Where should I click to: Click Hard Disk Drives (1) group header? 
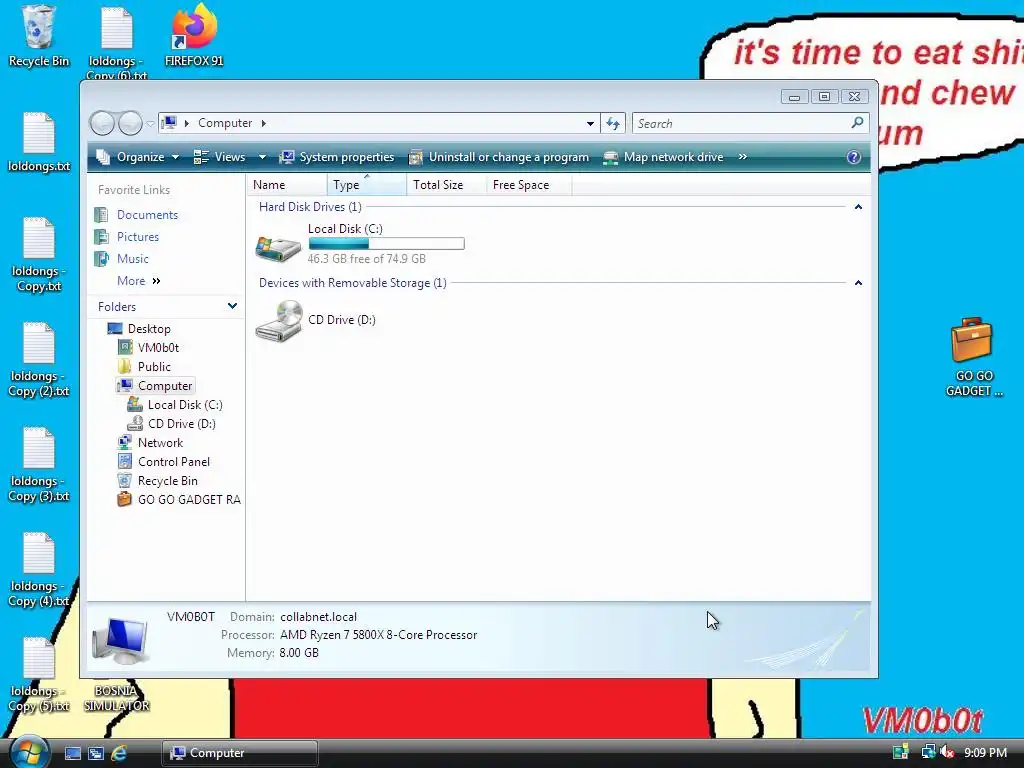tap(310, 207)
